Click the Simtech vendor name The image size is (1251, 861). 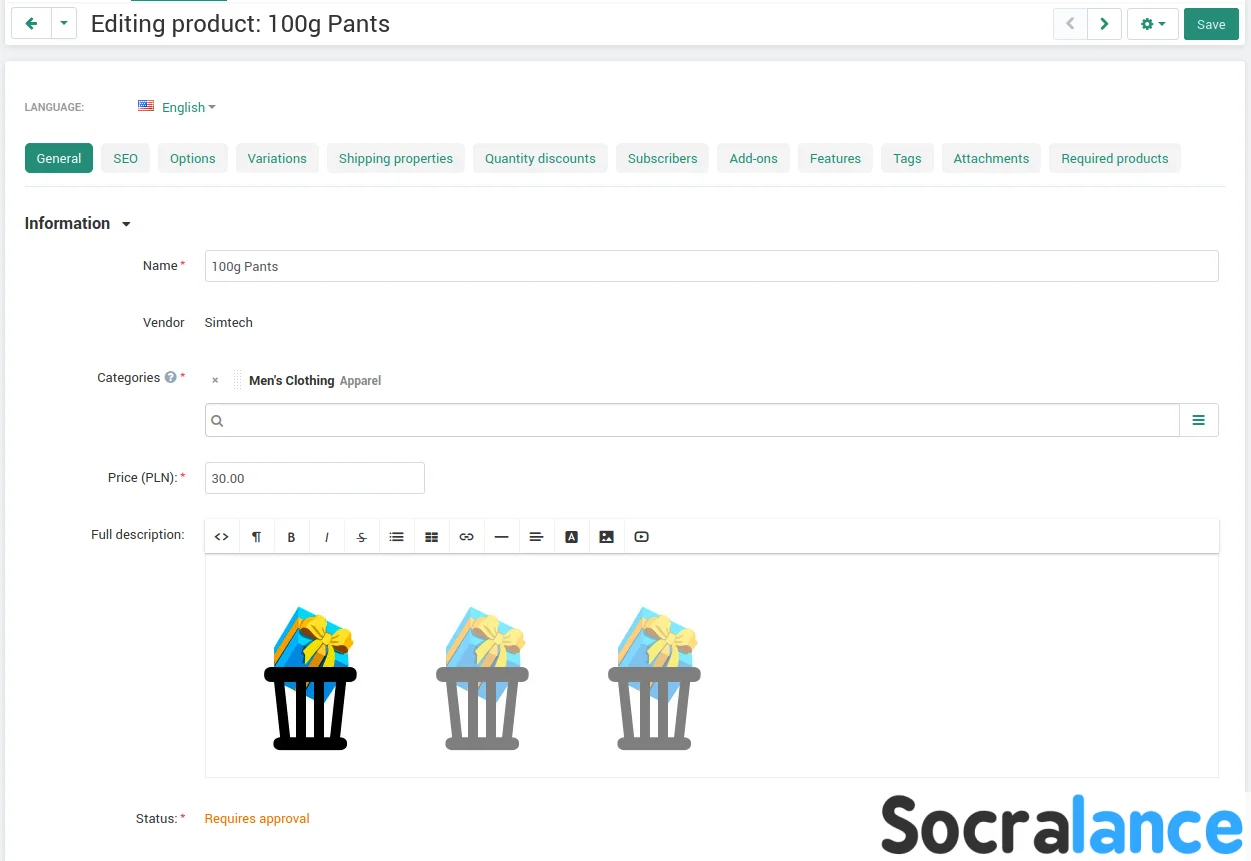(229, 323)
